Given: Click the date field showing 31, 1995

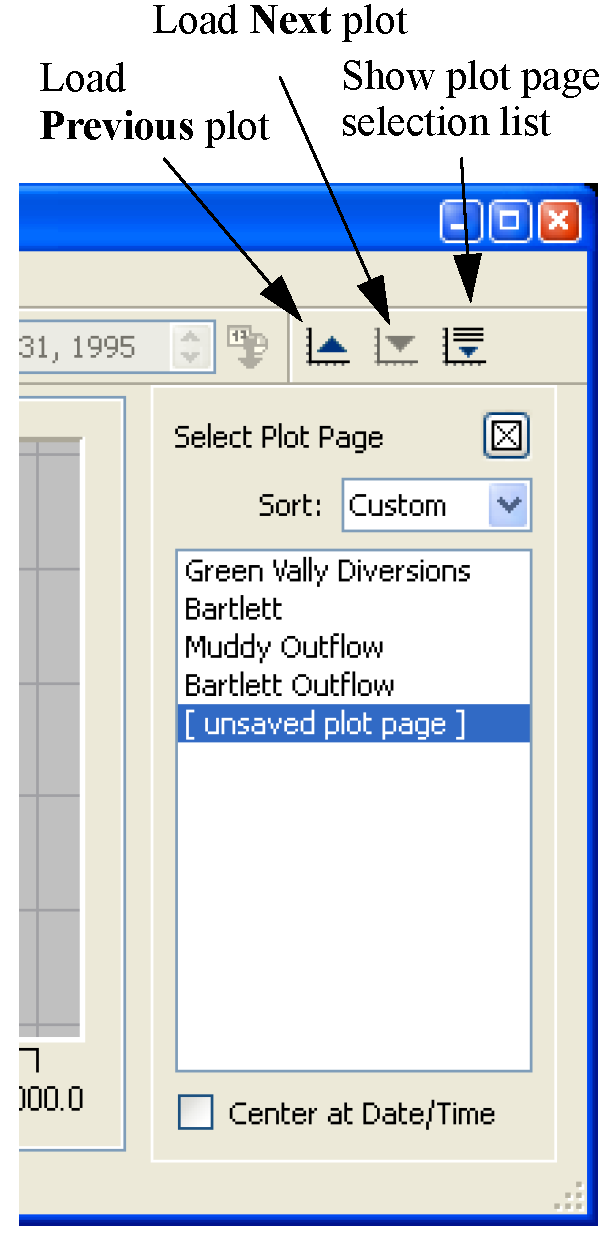Looking at the screenshot, I should pos(85,346).
